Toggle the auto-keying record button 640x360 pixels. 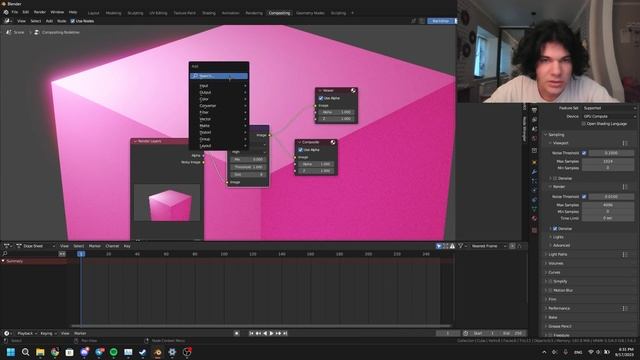[236, 333]
